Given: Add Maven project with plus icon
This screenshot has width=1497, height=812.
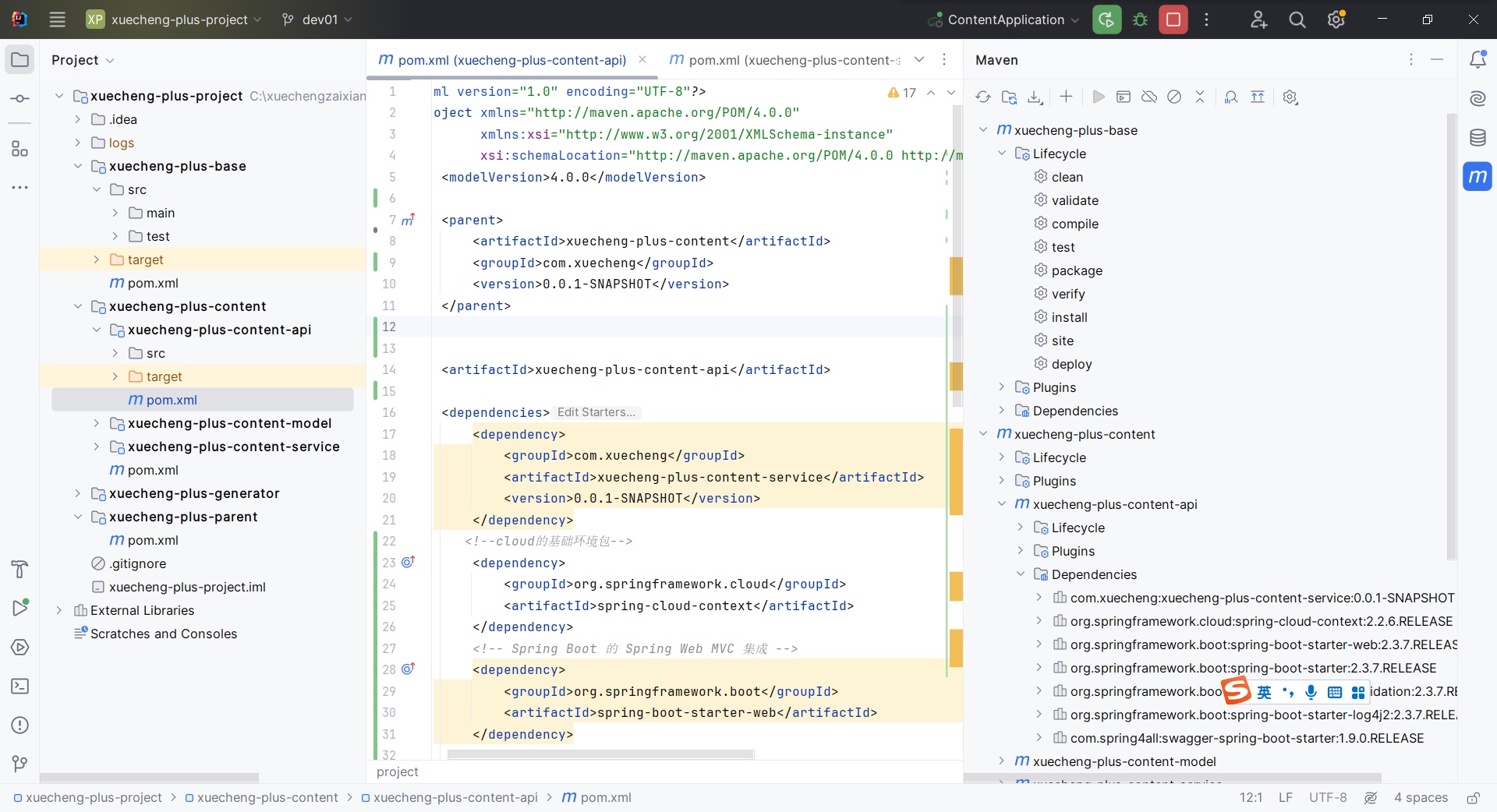Looking at the screenshot, I should coord(1066,97).
